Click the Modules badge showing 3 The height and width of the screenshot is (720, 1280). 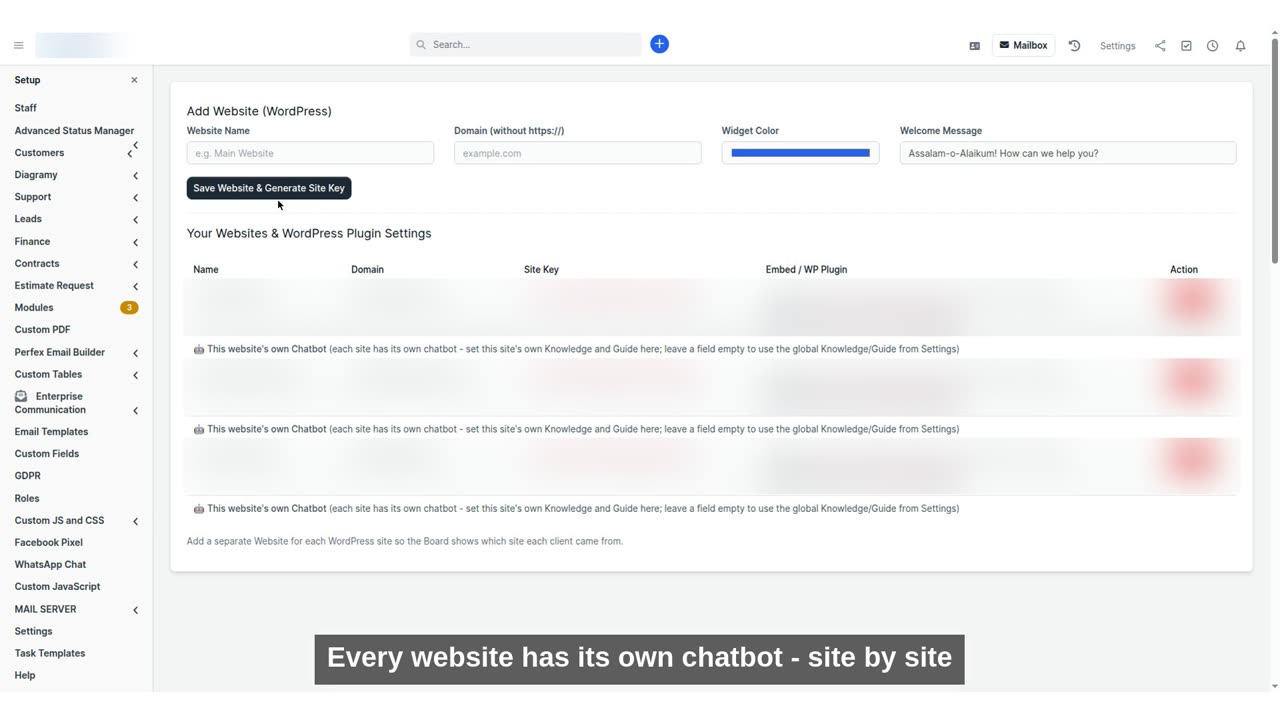[129, 308]
